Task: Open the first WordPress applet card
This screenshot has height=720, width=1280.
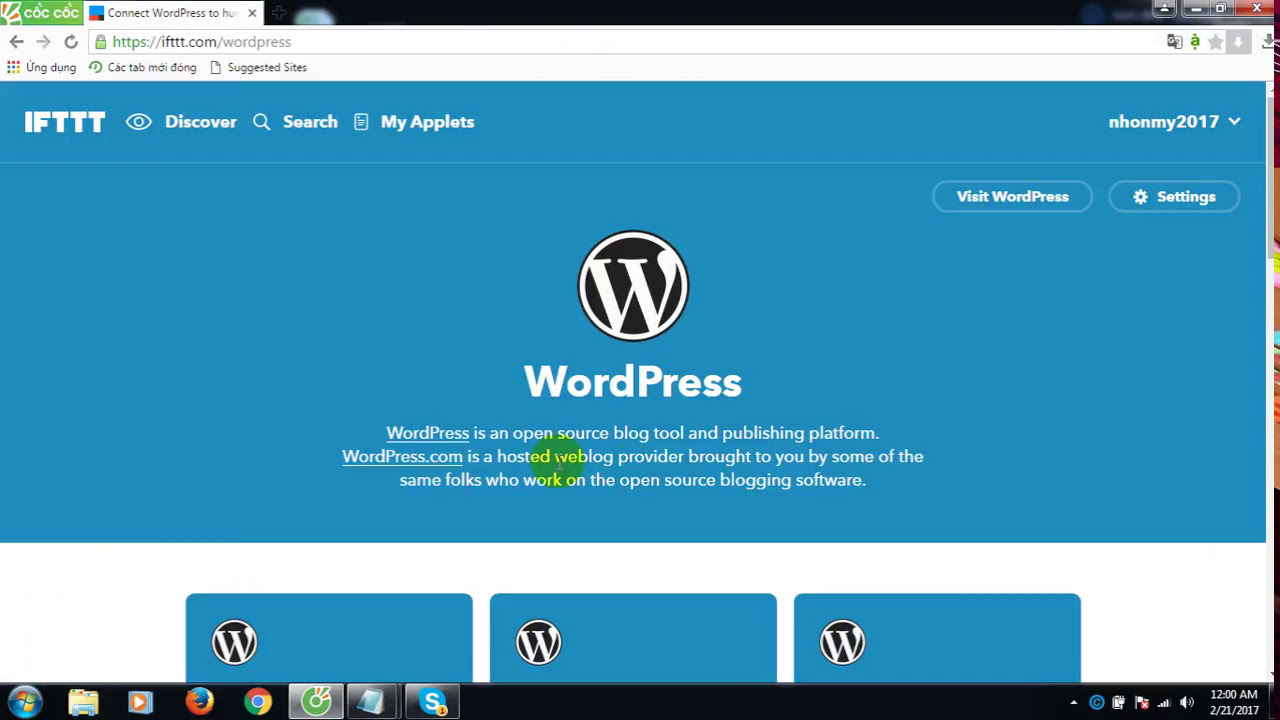Action: 329,638
